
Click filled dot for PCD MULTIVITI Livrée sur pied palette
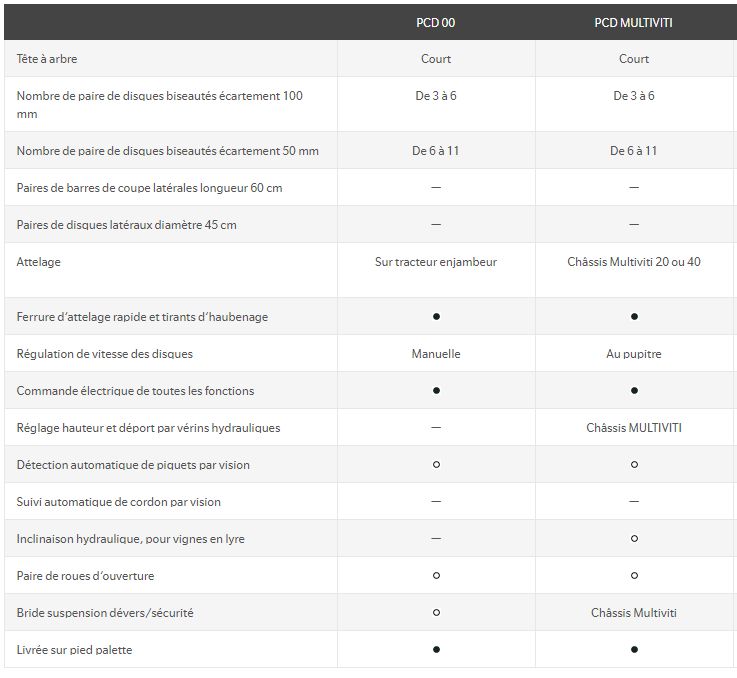[634, 650]
